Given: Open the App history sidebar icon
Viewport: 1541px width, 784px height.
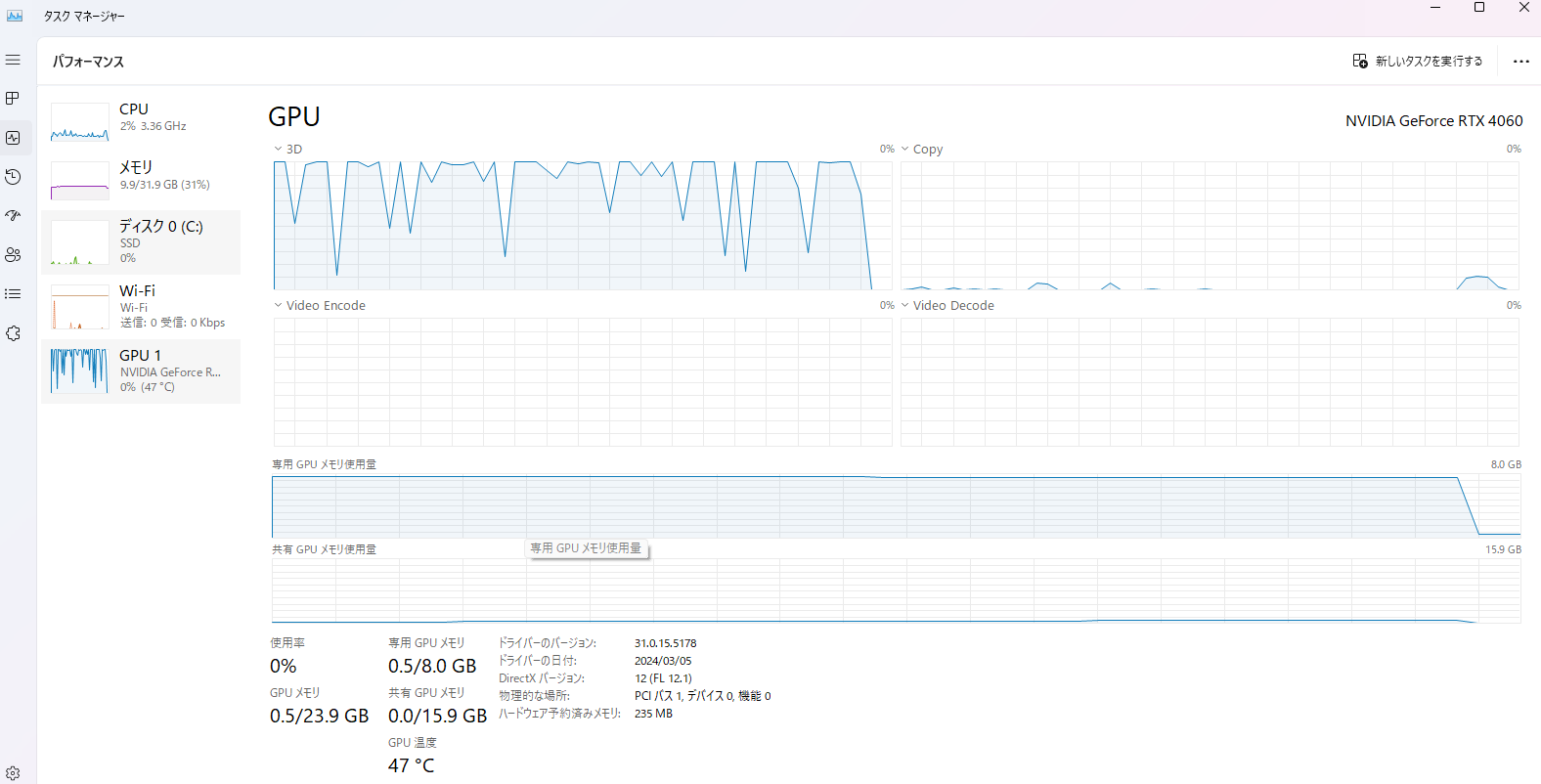Looking at the screenshot, I should (13, 177).
